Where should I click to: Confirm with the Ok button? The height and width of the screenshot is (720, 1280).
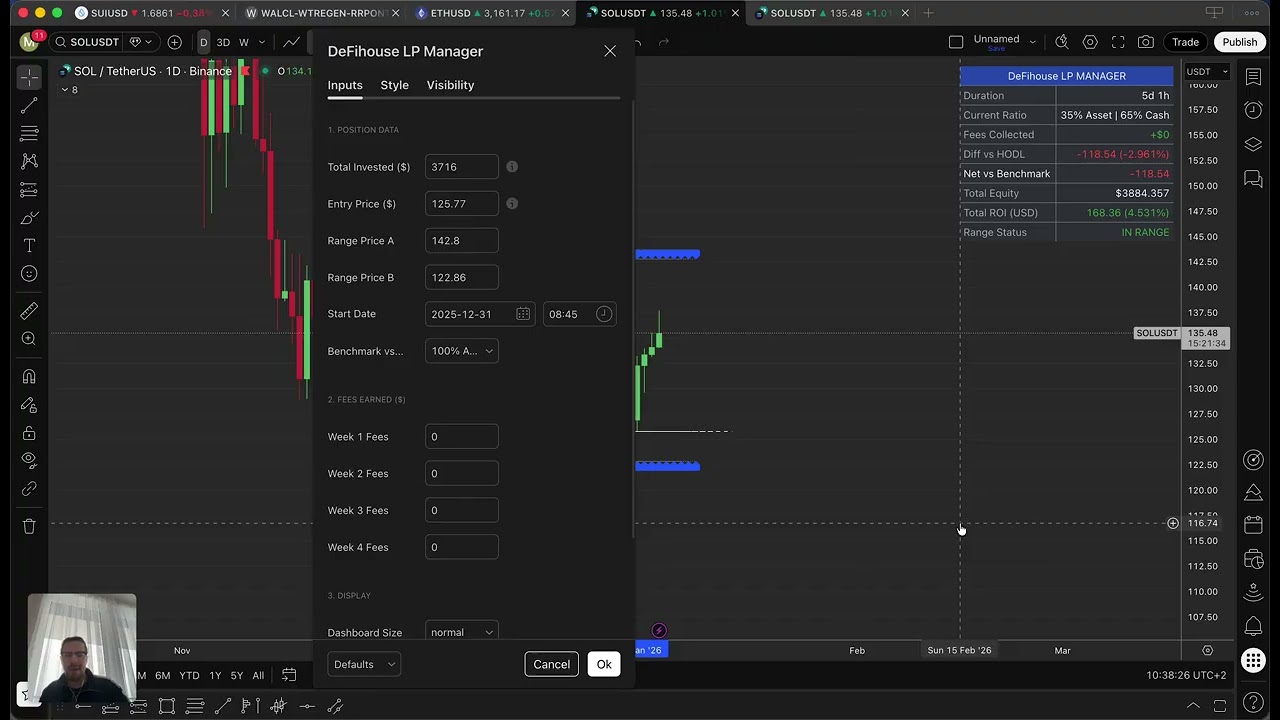pos(604,664)
